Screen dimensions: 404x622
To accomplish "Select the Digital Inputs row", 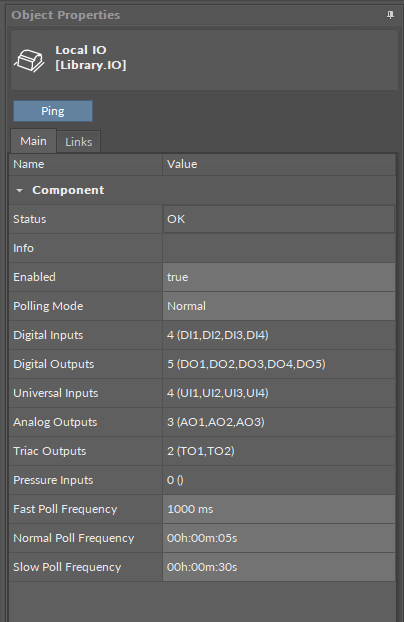I will pyautogui.click(x=202, y=335).
